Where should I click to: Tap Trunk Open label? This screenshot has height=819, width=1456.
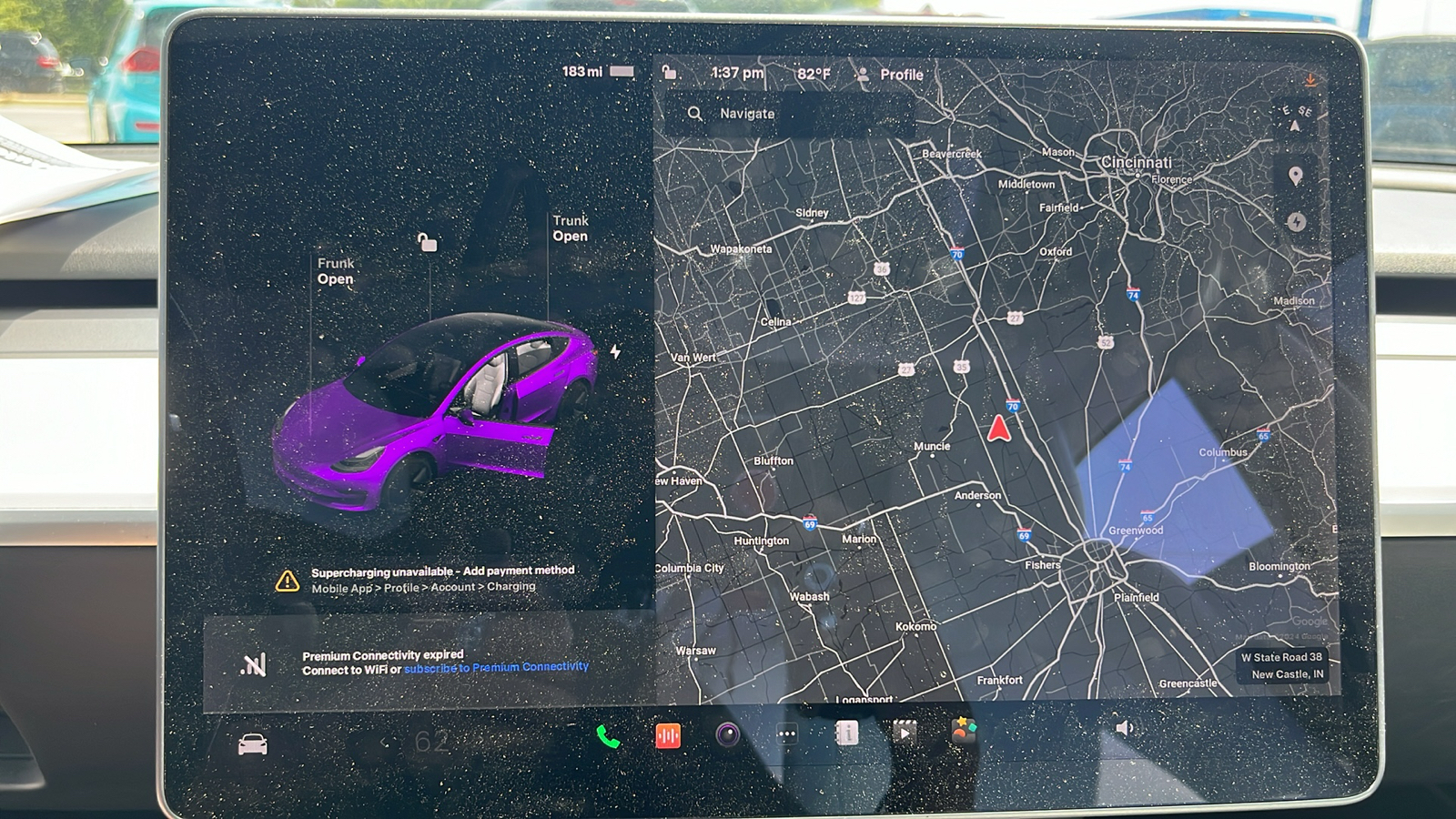pyautogui.click(x=571, y=228)
